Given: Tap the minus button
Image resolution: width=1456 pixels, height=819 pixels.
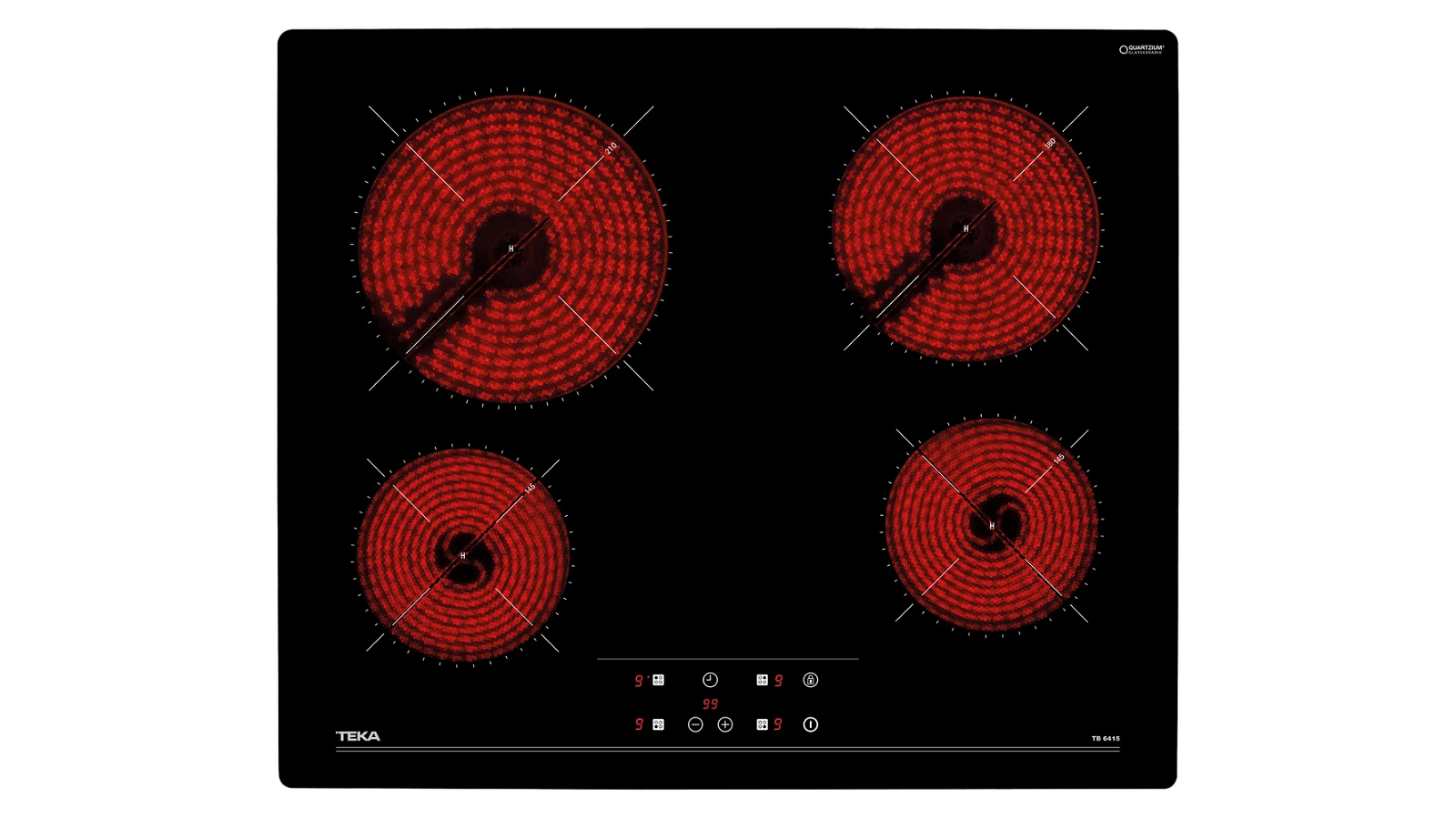Looking at the screenshot, I should [695, 724].
